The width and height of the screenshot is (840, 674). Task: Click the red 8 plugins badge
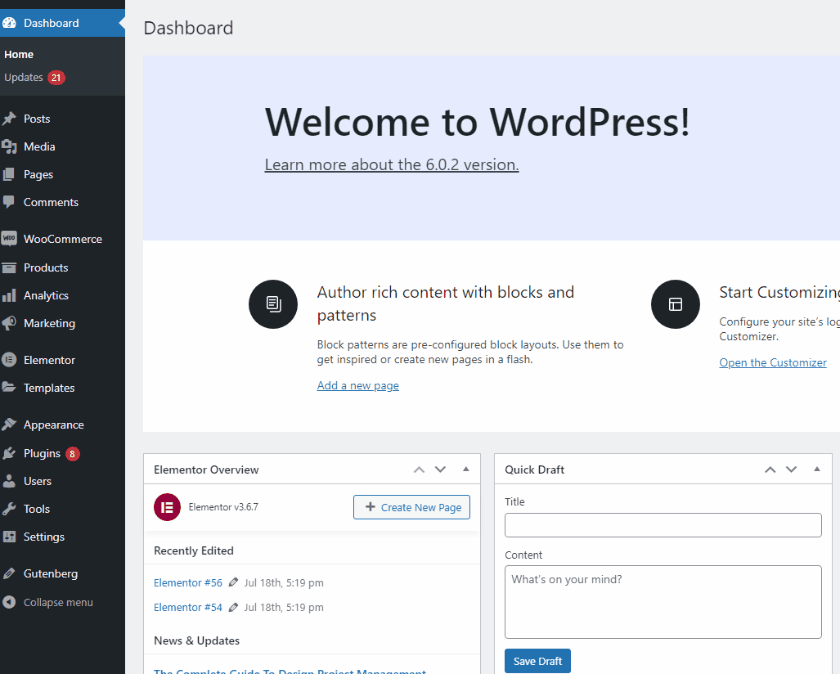72,454
